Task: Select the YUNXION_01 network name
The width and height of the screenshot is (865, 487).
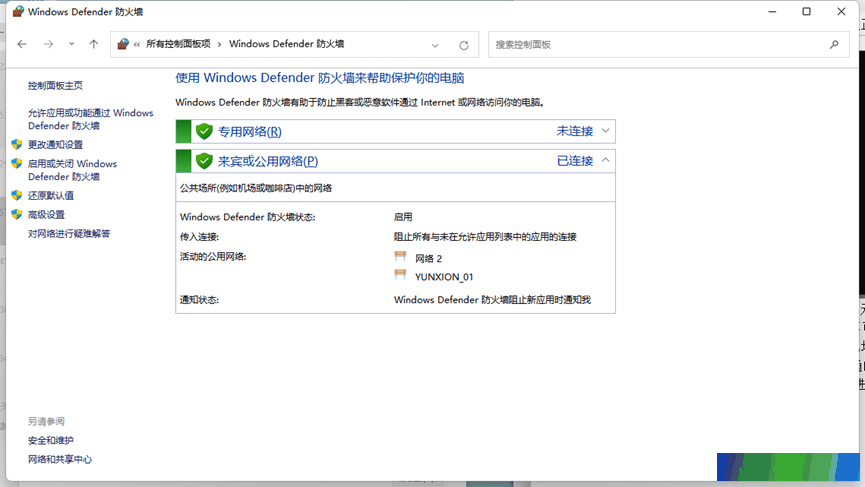Action: coord(444,277)
